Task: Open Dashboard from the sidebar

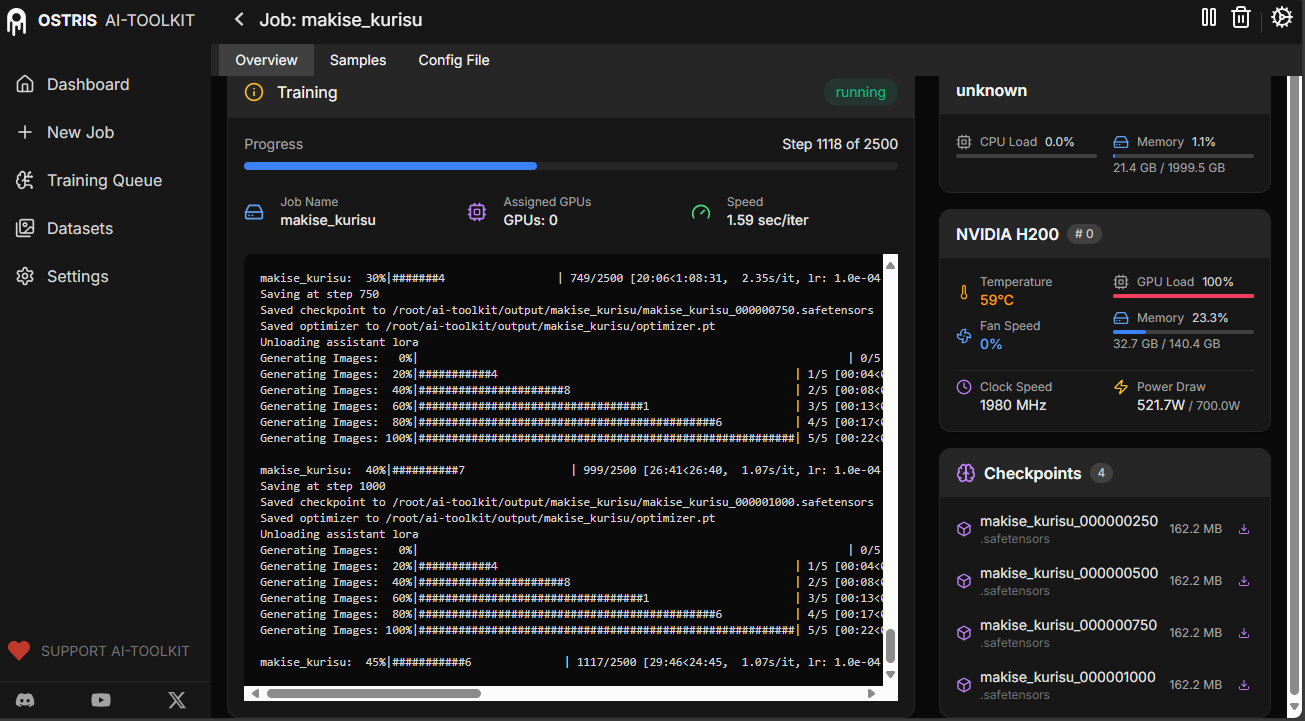Action: pyautogui.click(x=87, y=84)
